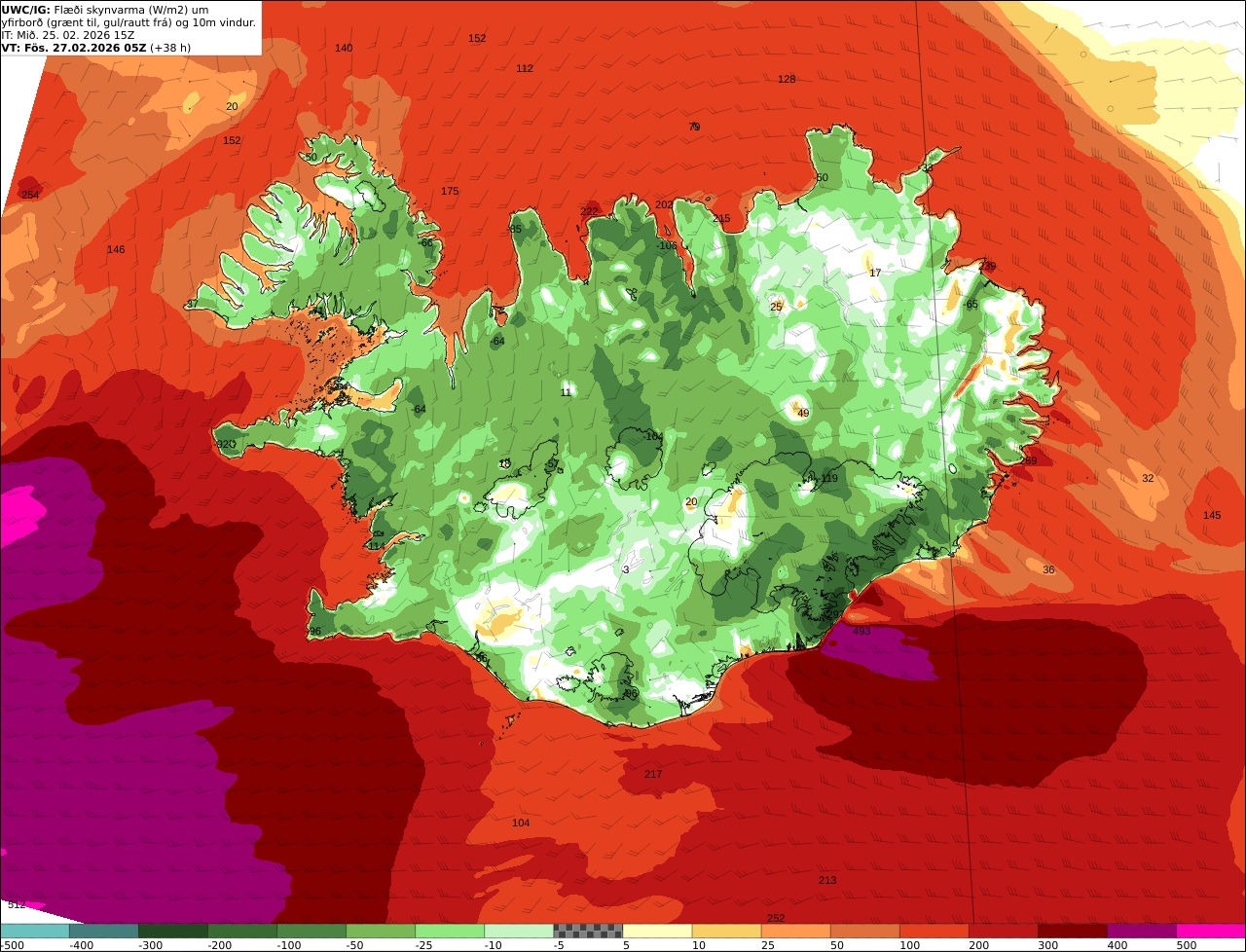The height and width of the screenshot is (952, 1246).
Task: Click the '289' value off the southeast coast
Action: [x=1028, y=461]
